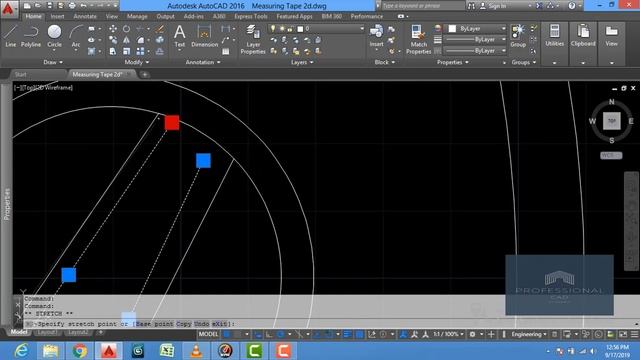Viewport: 640px width, 360px height.
Task: Select the Circle tool
Action: tap(54, 36)
